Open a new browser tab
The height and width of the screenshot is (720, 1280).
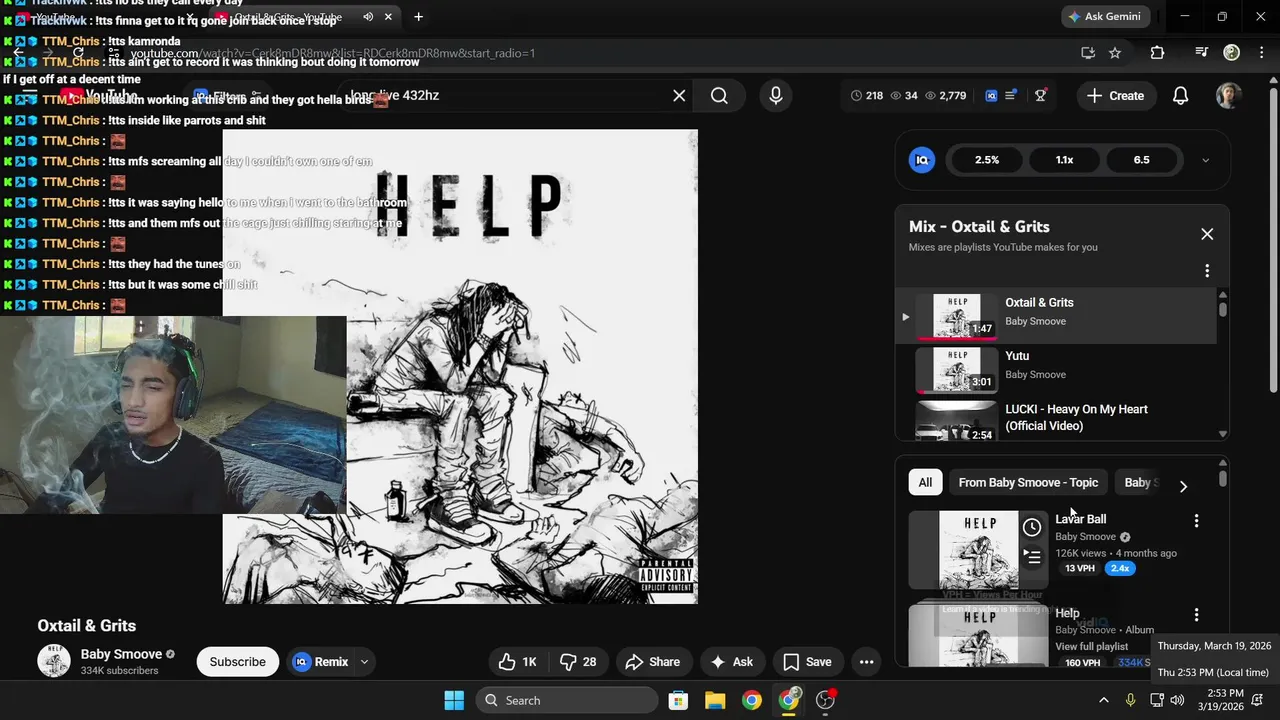418,17
